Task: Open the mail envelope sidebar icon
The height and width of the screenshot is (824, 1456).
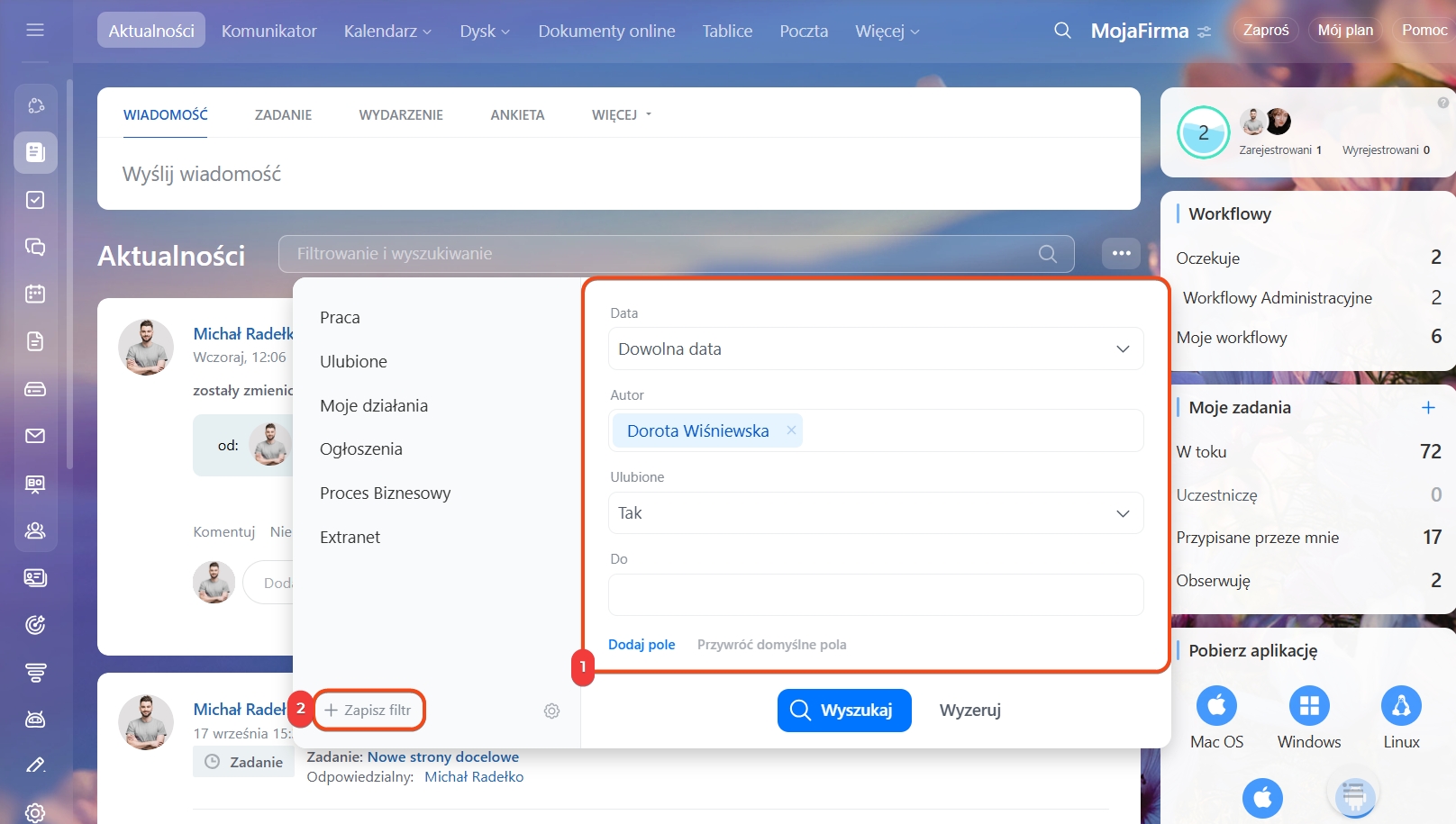Action: click(35, 436)
